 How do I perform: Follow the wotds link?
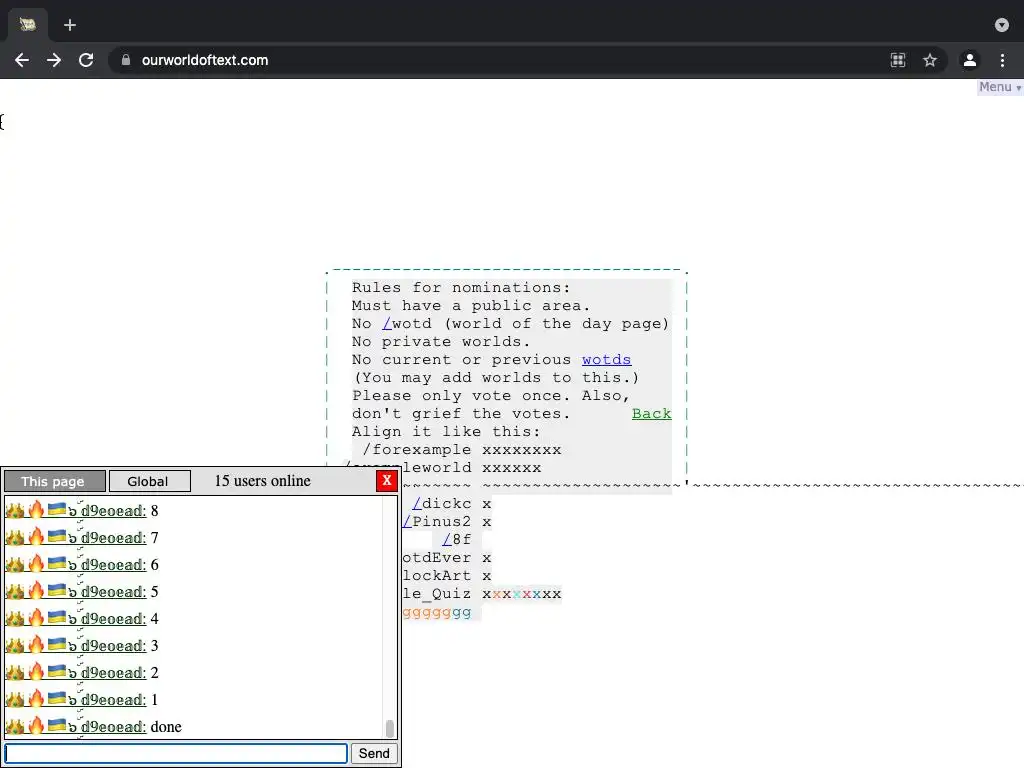(606, 360)
